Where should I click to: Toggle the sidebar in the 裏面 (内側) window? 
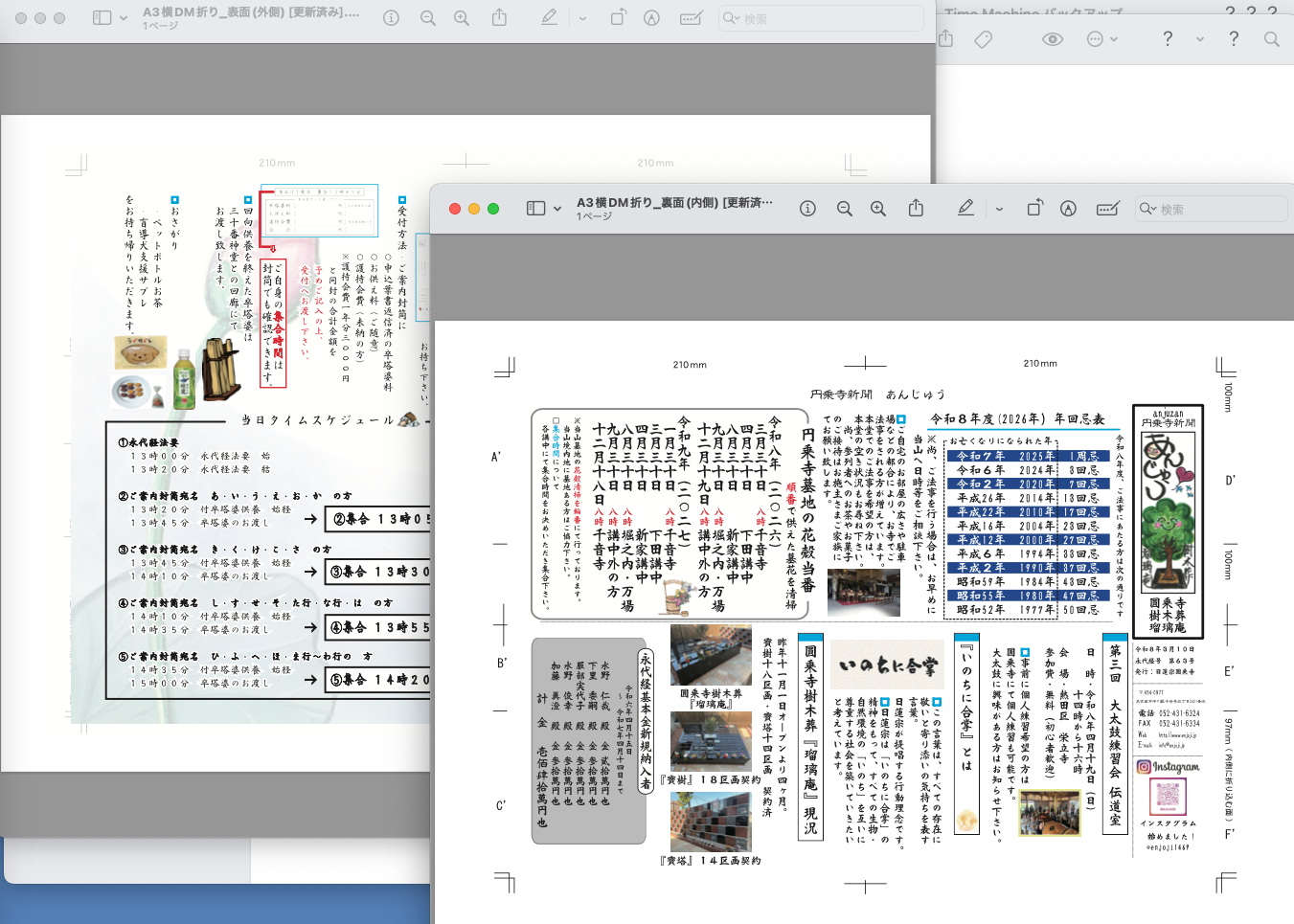[x=536, y=209]
